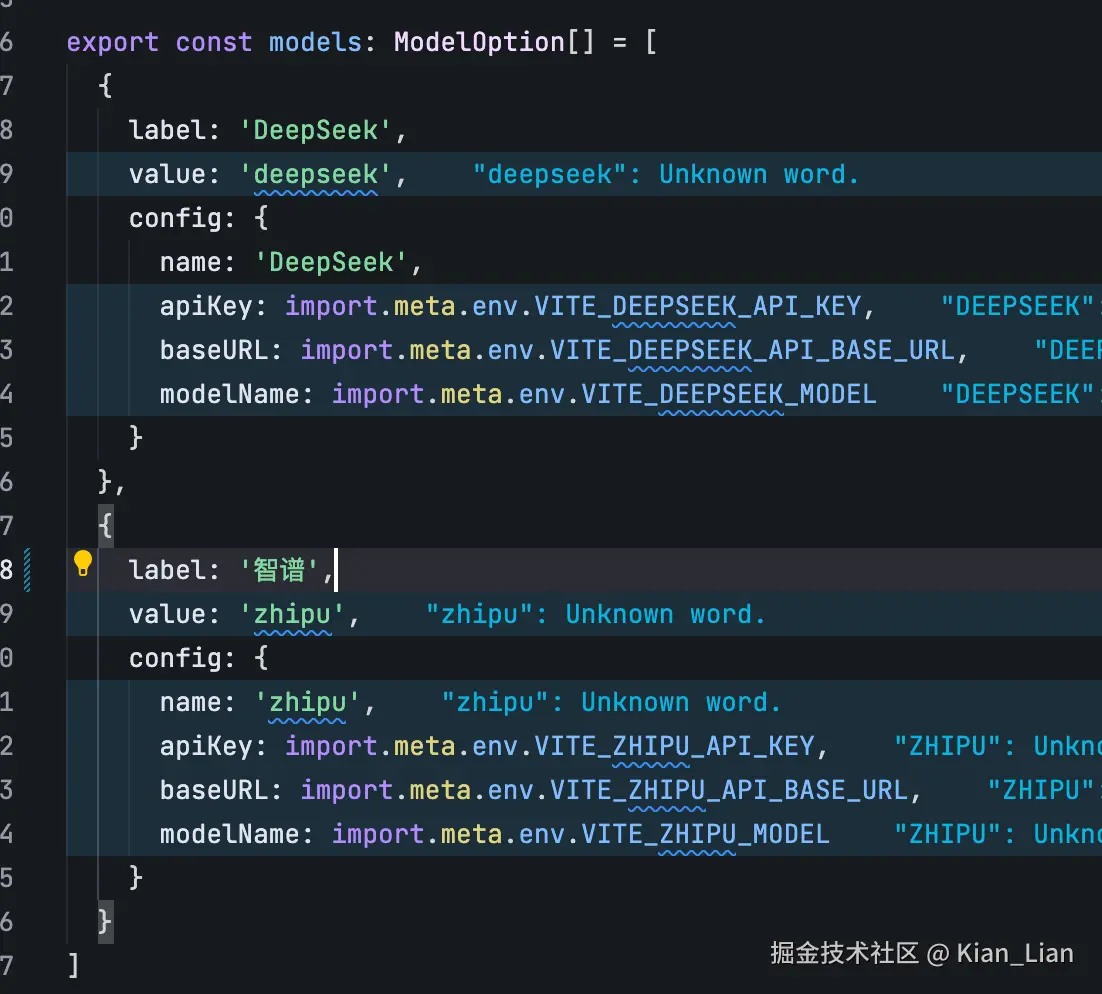1102x994 pixels.
Task: Click the 'const' keyword
Action: [x=214, y=42]
